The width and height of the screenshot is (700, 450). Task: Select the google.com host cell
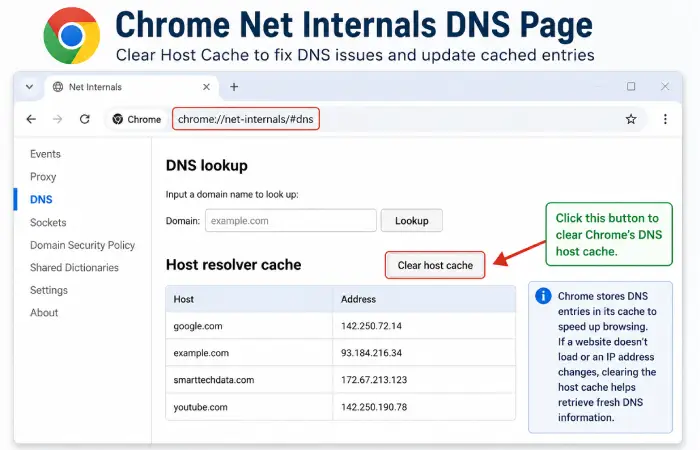(x=249, y=326)
